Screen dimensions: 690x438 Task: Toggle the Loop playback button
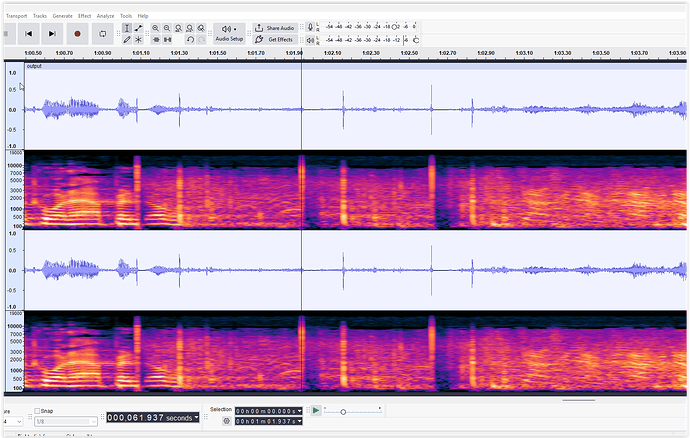click(103, 34)
